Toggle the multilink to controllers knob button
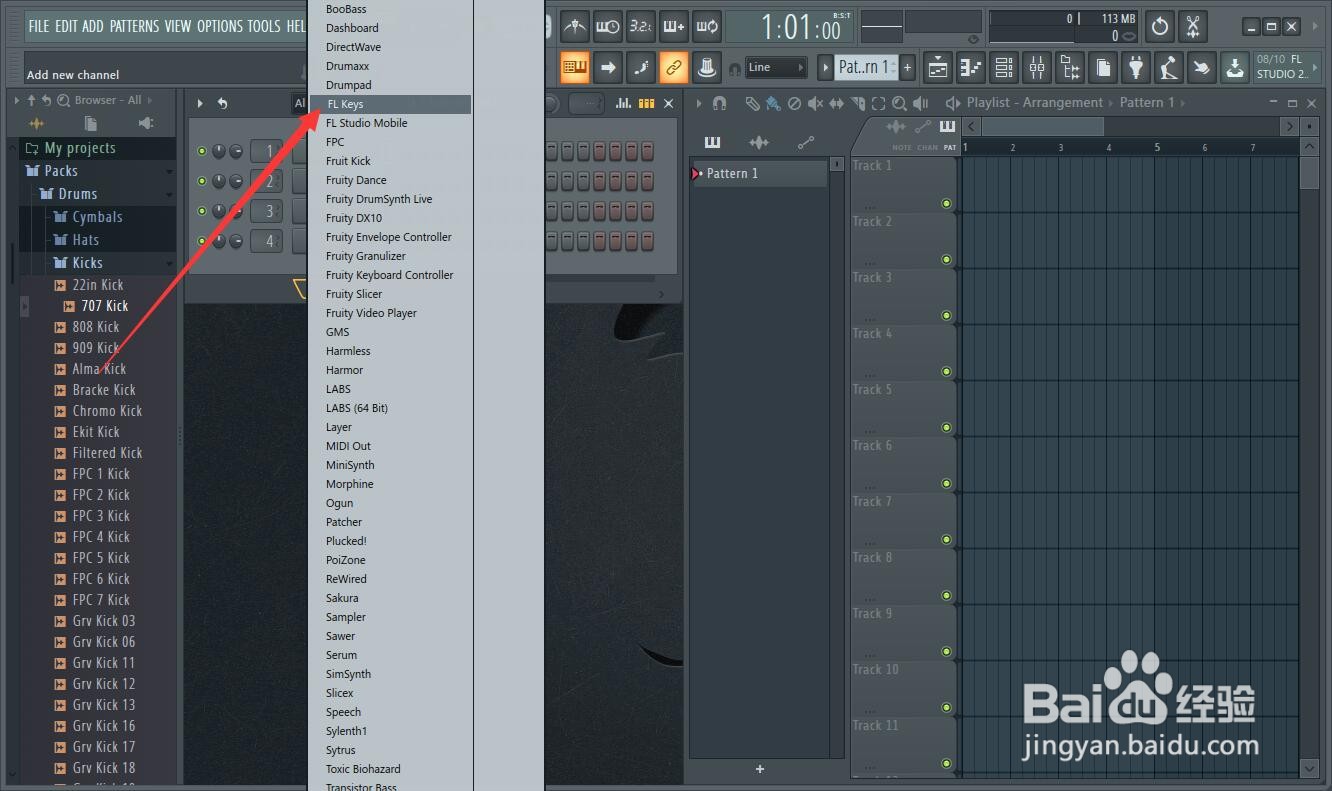Screen dimensions: 1332x791 point(708,68)
